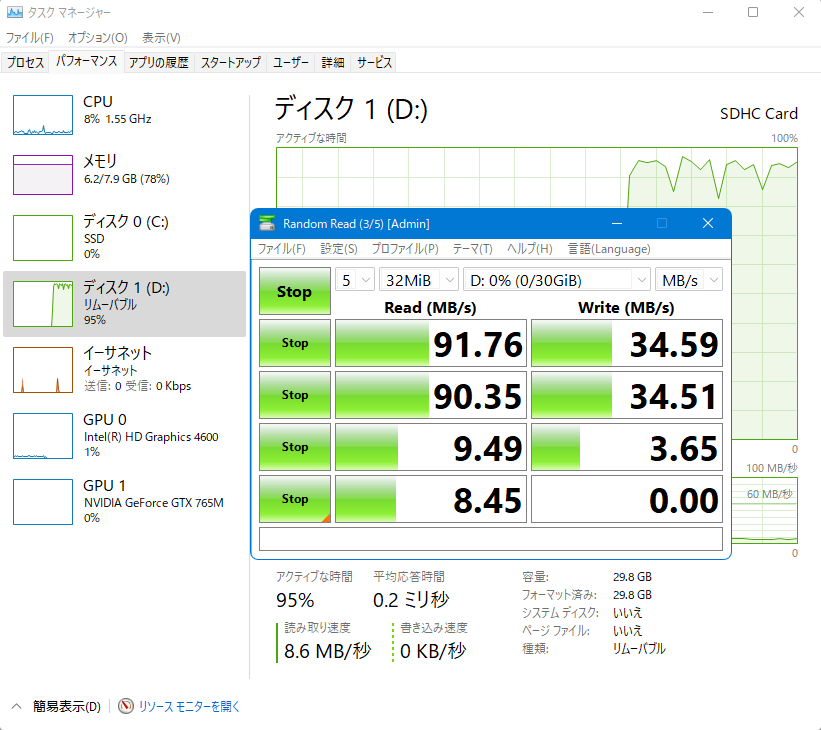Click the Task Manager app icon in title bar

coord(15,12)
